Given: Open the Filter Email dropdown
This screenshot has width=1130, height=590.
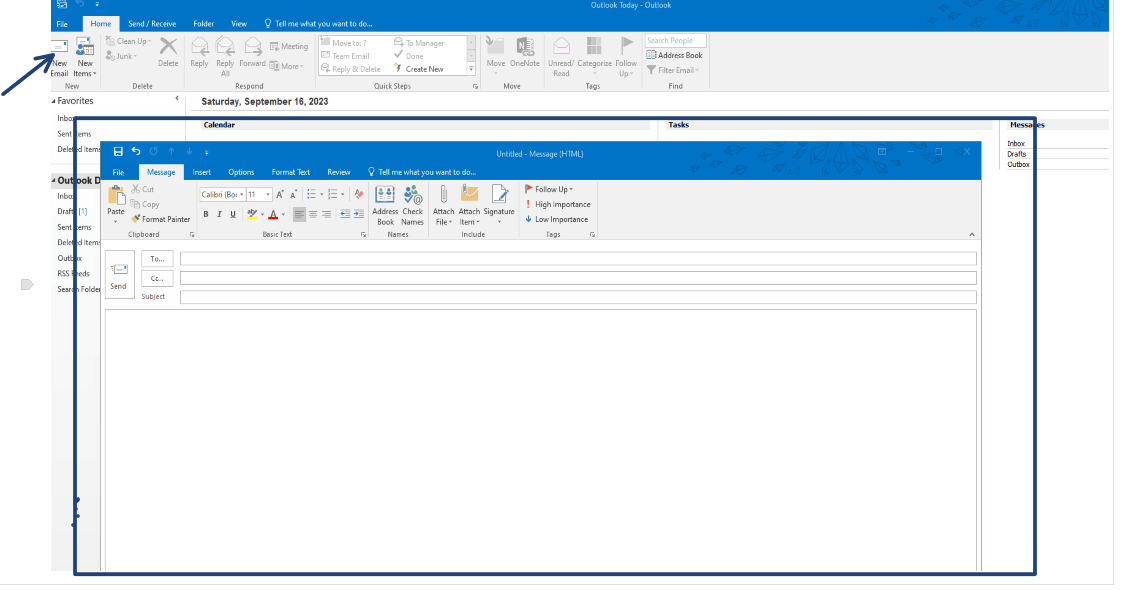Looking at the screenshot, I should point(673,70).
